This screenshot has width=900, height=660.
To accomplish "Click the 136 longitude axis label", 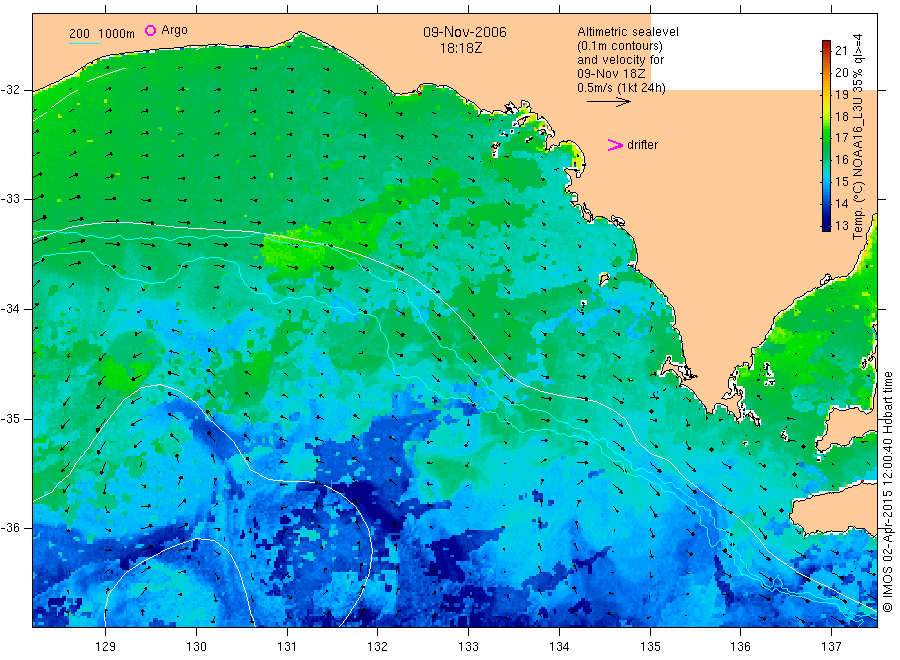I will tap(740, 647).
